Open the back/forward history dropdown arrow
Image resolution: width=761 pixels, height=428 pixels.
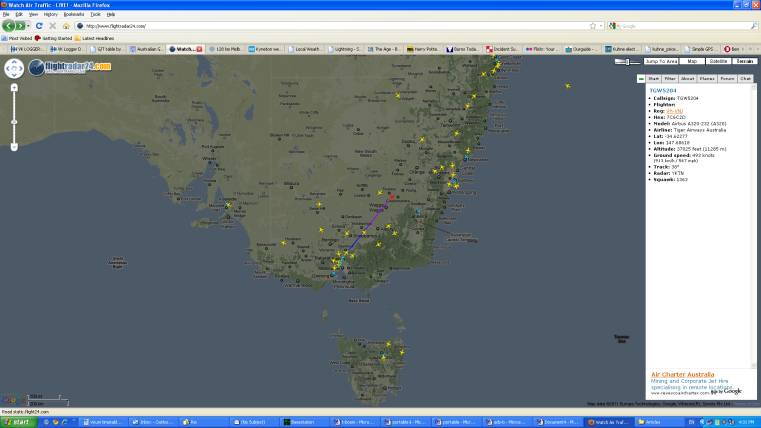pos(28,26)
